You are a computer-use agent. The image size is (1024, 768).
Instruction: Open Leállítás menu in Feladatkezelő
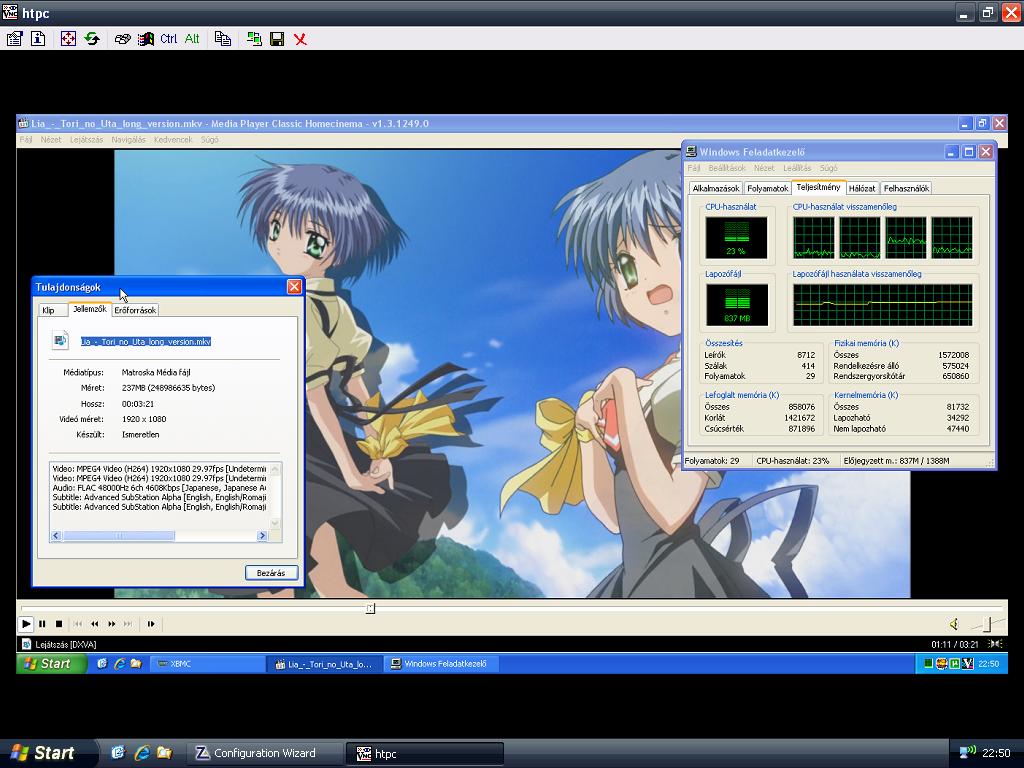pyautogui.click(x=797, y=168)
